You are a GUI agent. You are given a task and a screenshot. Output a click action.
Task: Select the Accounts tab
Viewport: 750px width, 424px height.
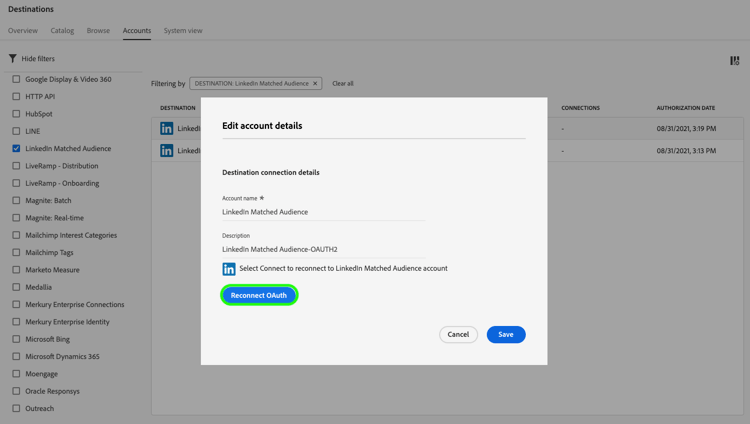[137, 31]
